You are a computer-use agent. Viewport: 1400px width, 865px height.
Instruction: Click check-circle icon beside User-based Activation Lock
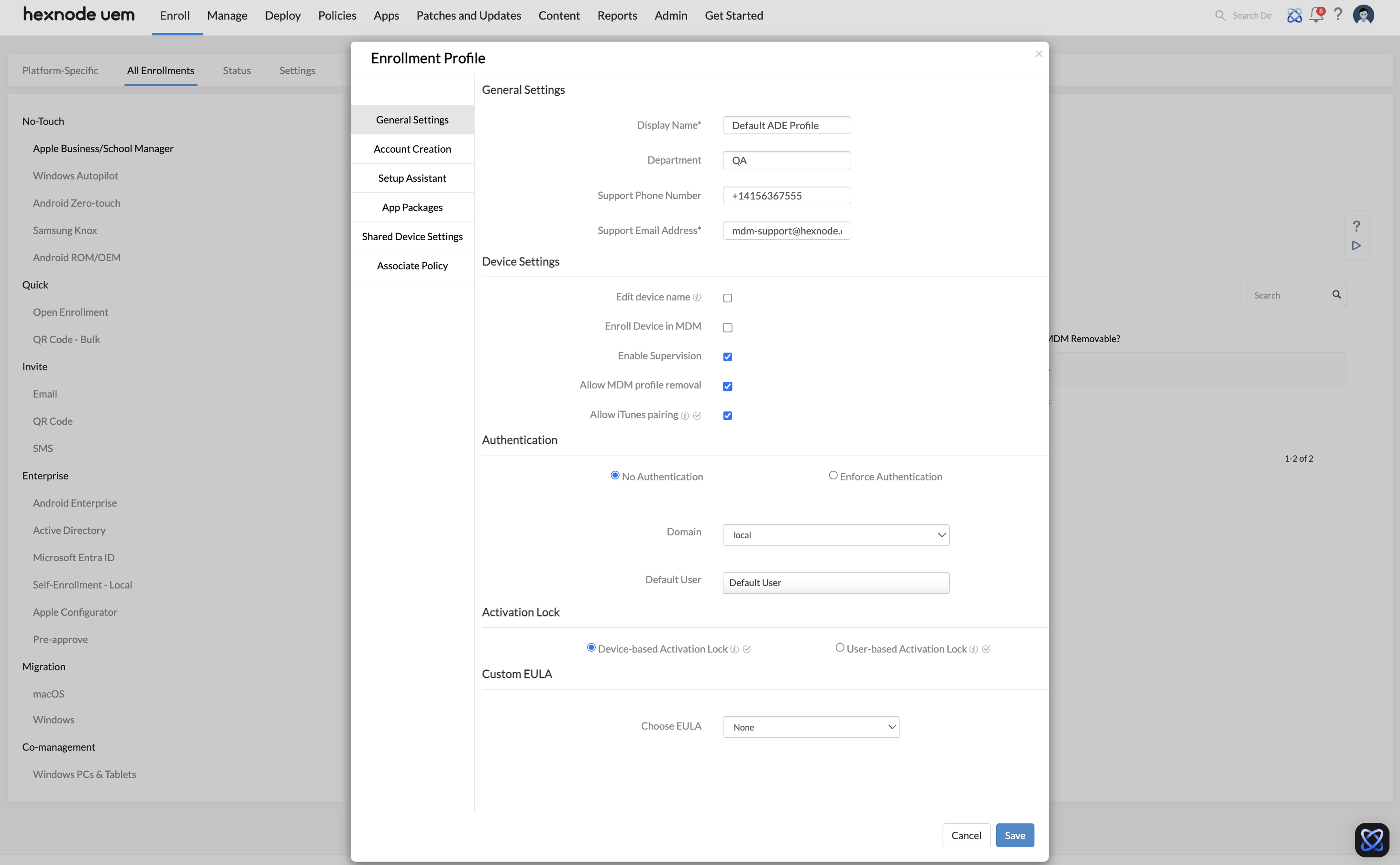click(986, 649)
